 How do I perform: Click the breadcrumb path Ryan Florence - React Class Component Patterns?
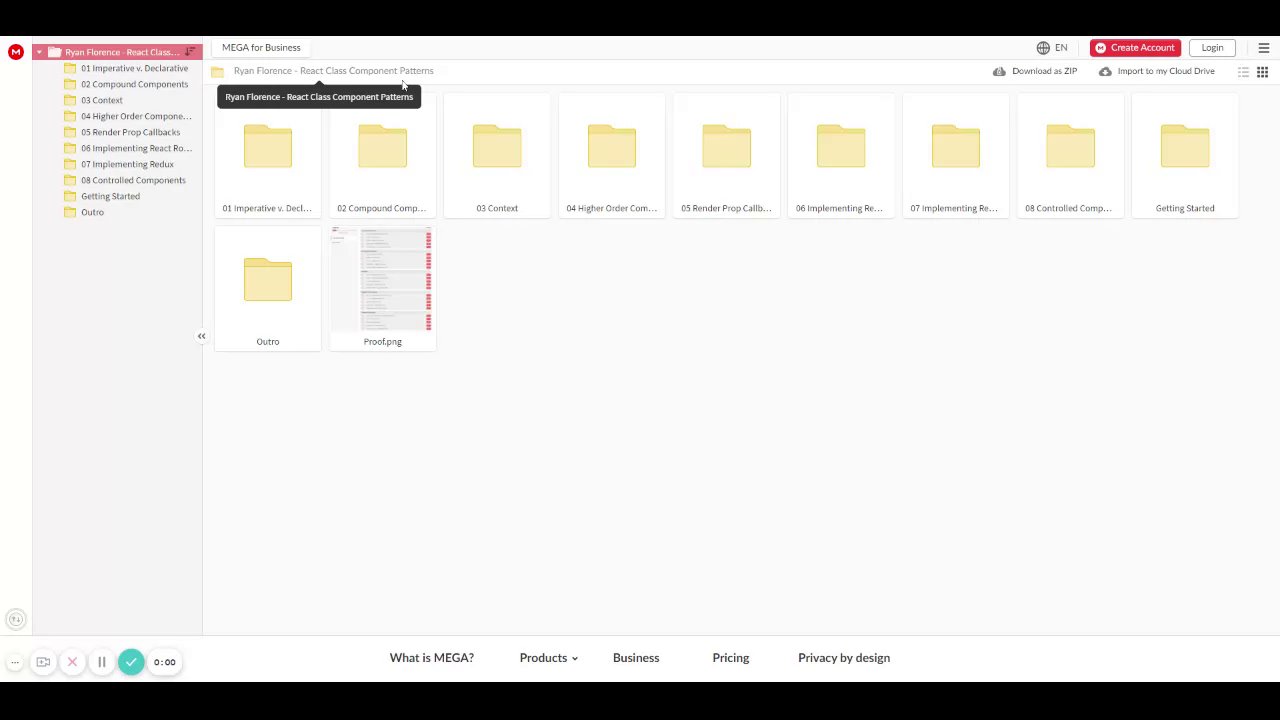point(334,71)
